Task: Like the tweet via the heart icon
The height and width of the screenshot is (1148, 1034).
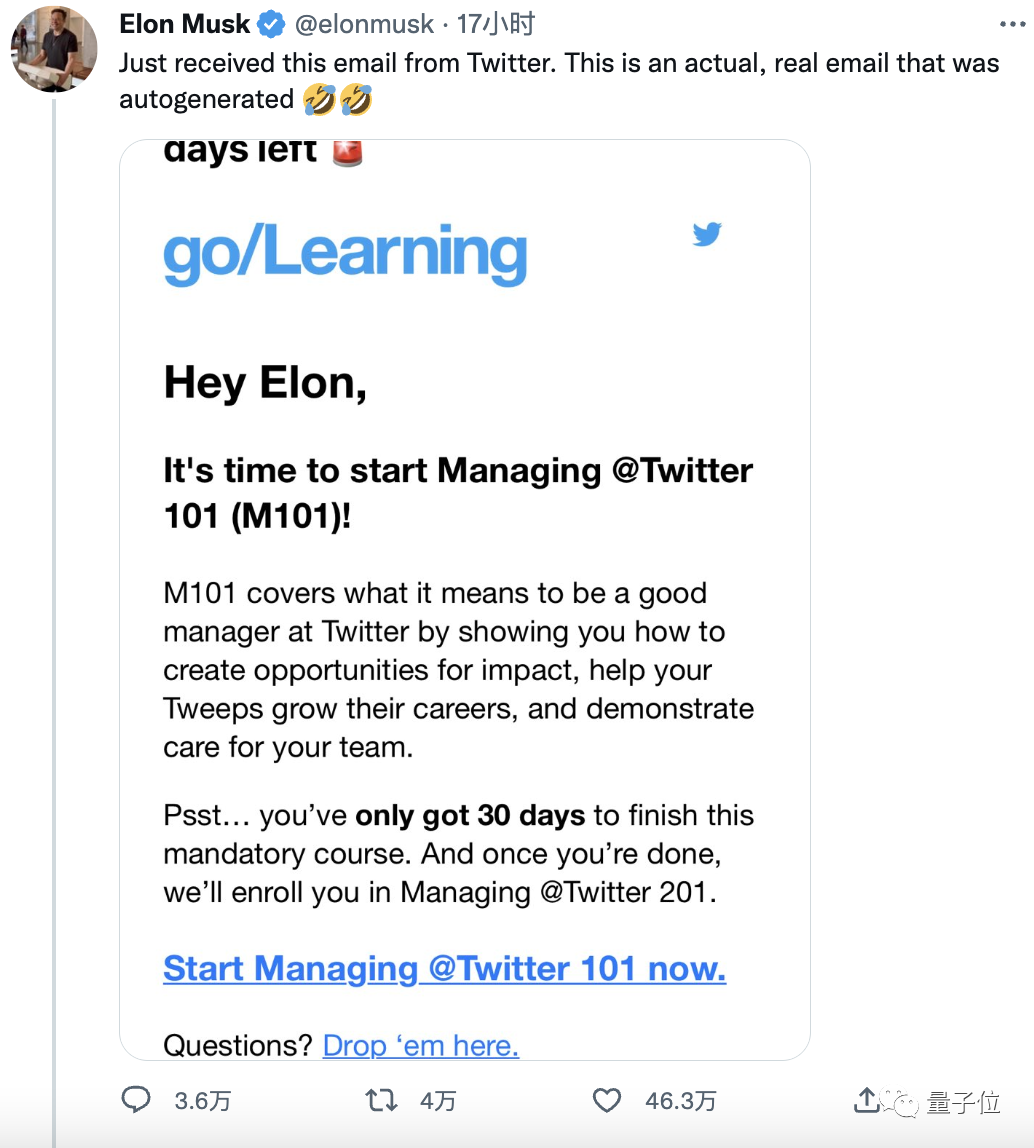Action: point(607,1100)
